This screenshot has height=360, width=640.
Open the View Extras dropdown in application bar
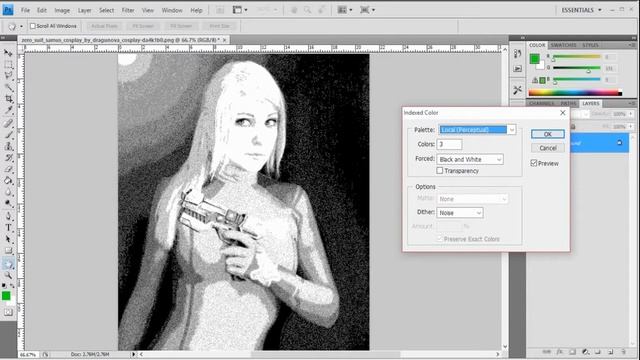pyautogui.click(x=240, y=10)
